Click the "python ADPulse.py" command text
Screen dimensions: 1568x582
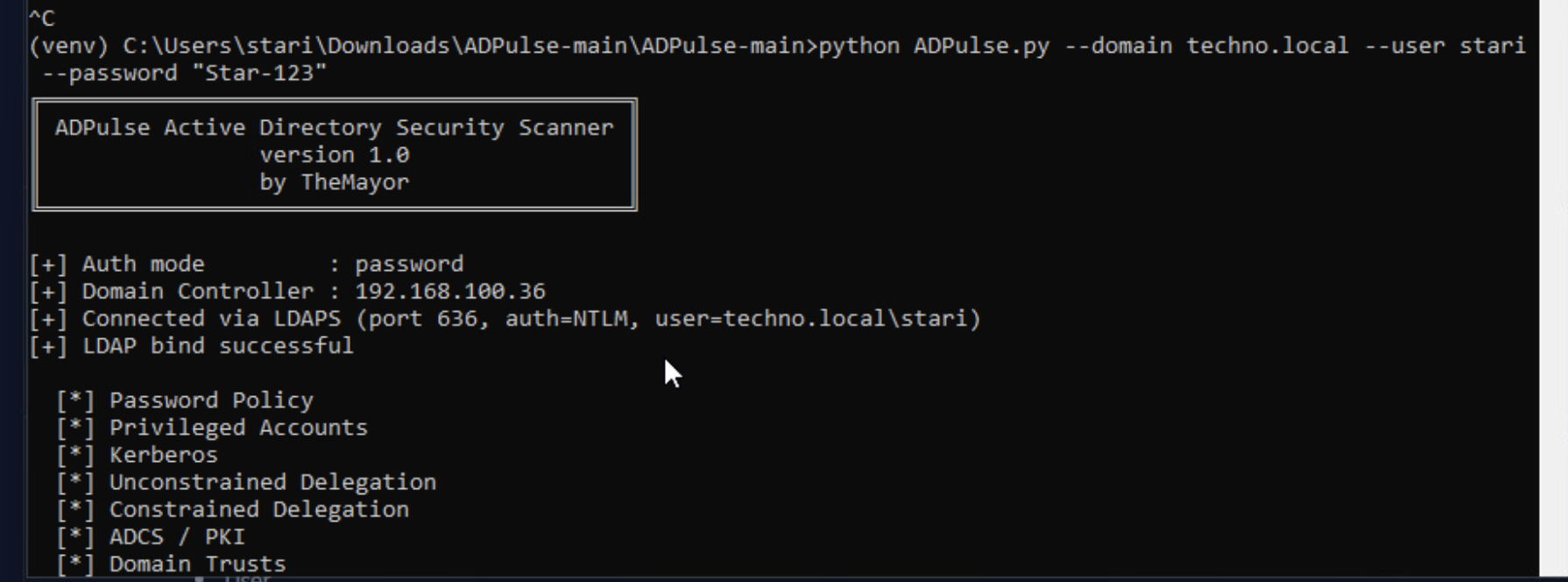[934, 46]
